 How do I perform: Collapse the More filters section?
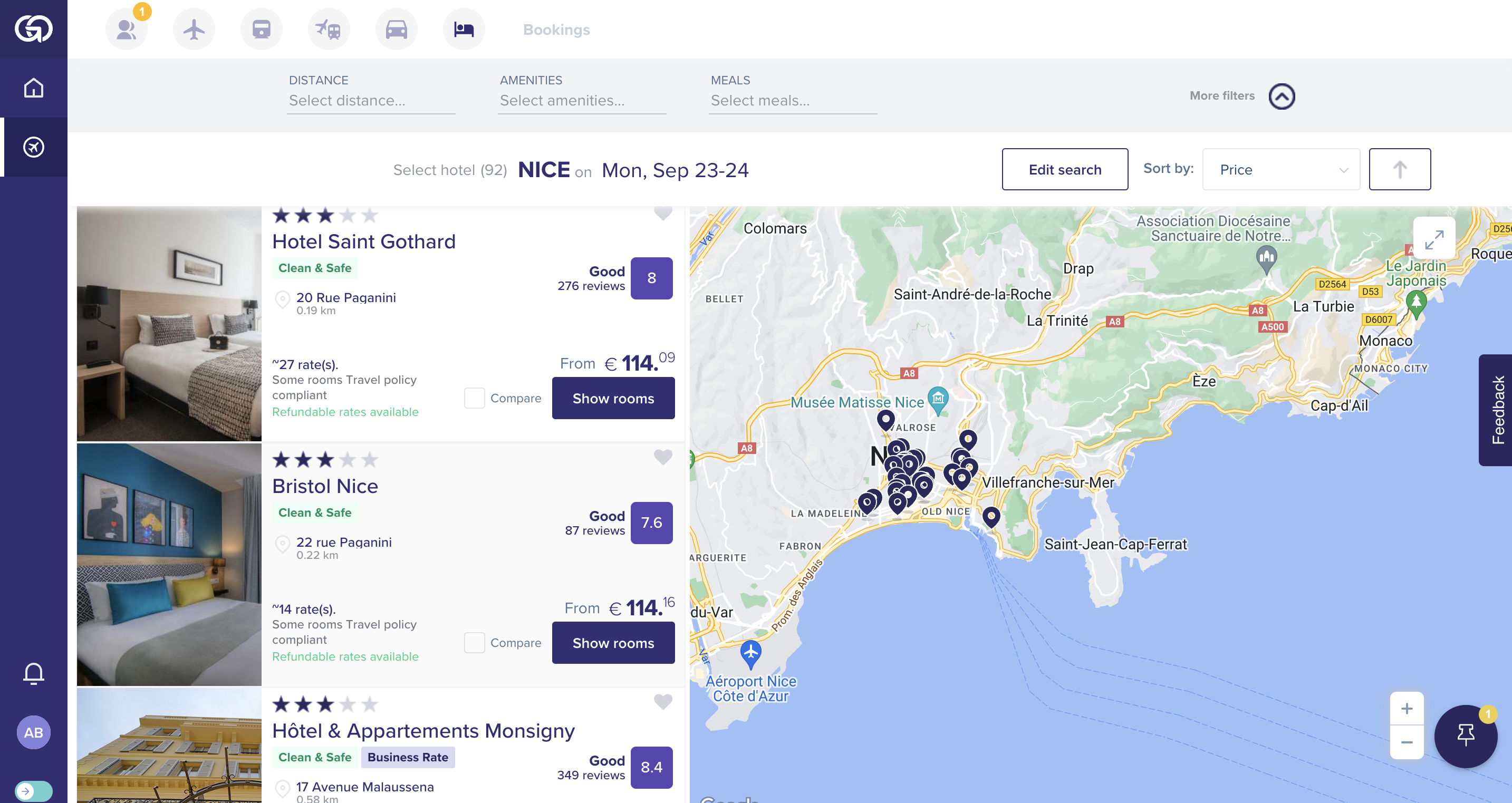(x=1282, y=96)
